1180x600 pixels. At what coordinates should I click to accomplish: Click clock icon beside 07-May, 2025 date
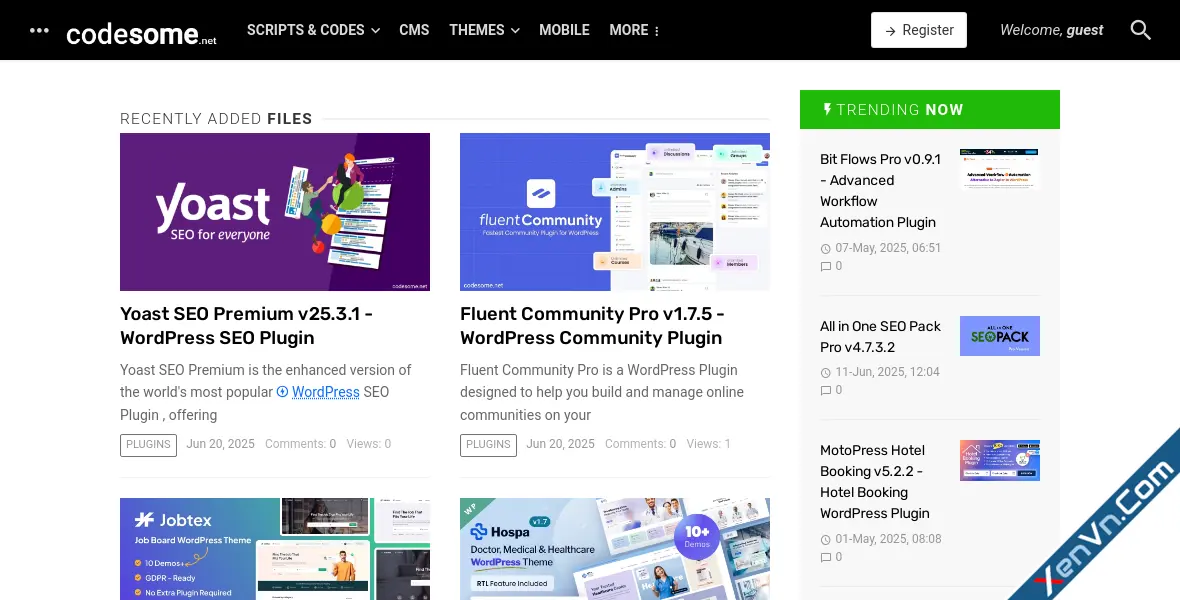pyautogui.click(x=826, y=248)
